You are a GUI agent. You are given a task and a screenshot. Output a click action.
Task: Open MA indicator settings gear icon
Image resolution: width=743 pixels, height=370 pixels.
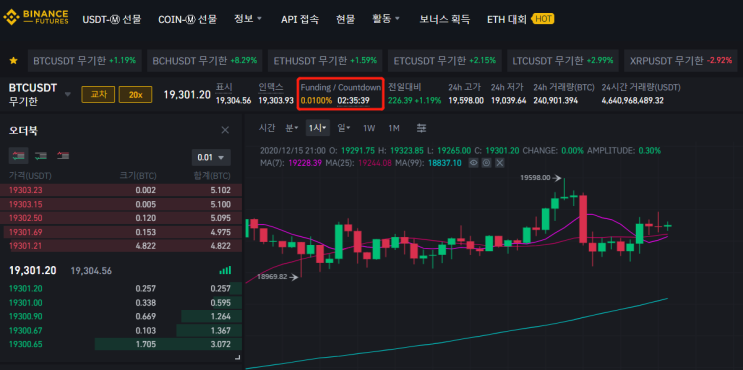click(486, 162)
